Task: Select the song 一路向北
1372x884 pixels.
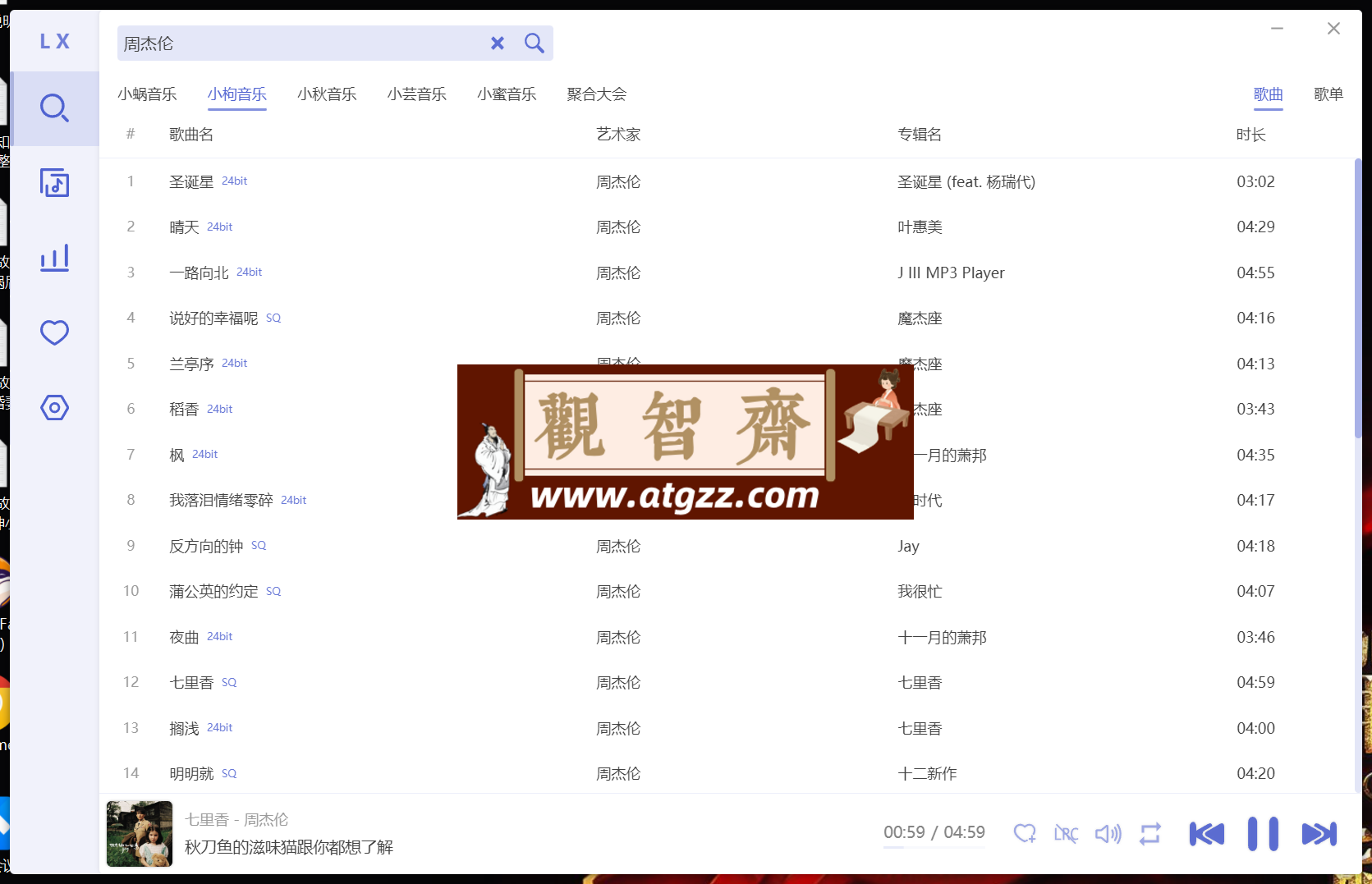Action: [x=199, y=273]
